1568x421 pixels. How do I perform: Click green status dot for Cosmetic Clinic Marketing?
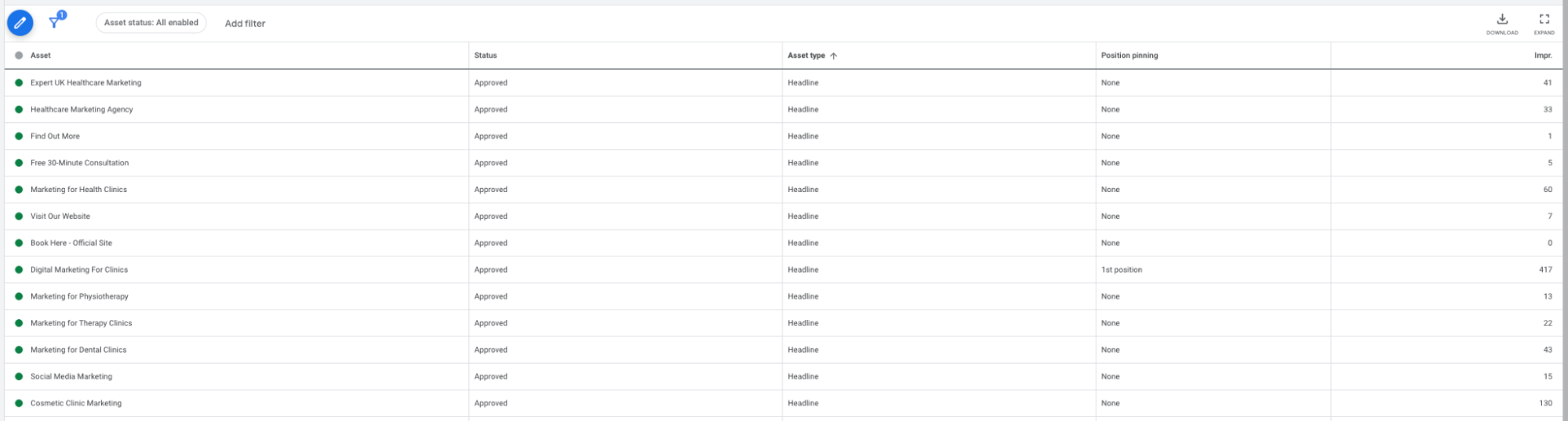point(19,402)
